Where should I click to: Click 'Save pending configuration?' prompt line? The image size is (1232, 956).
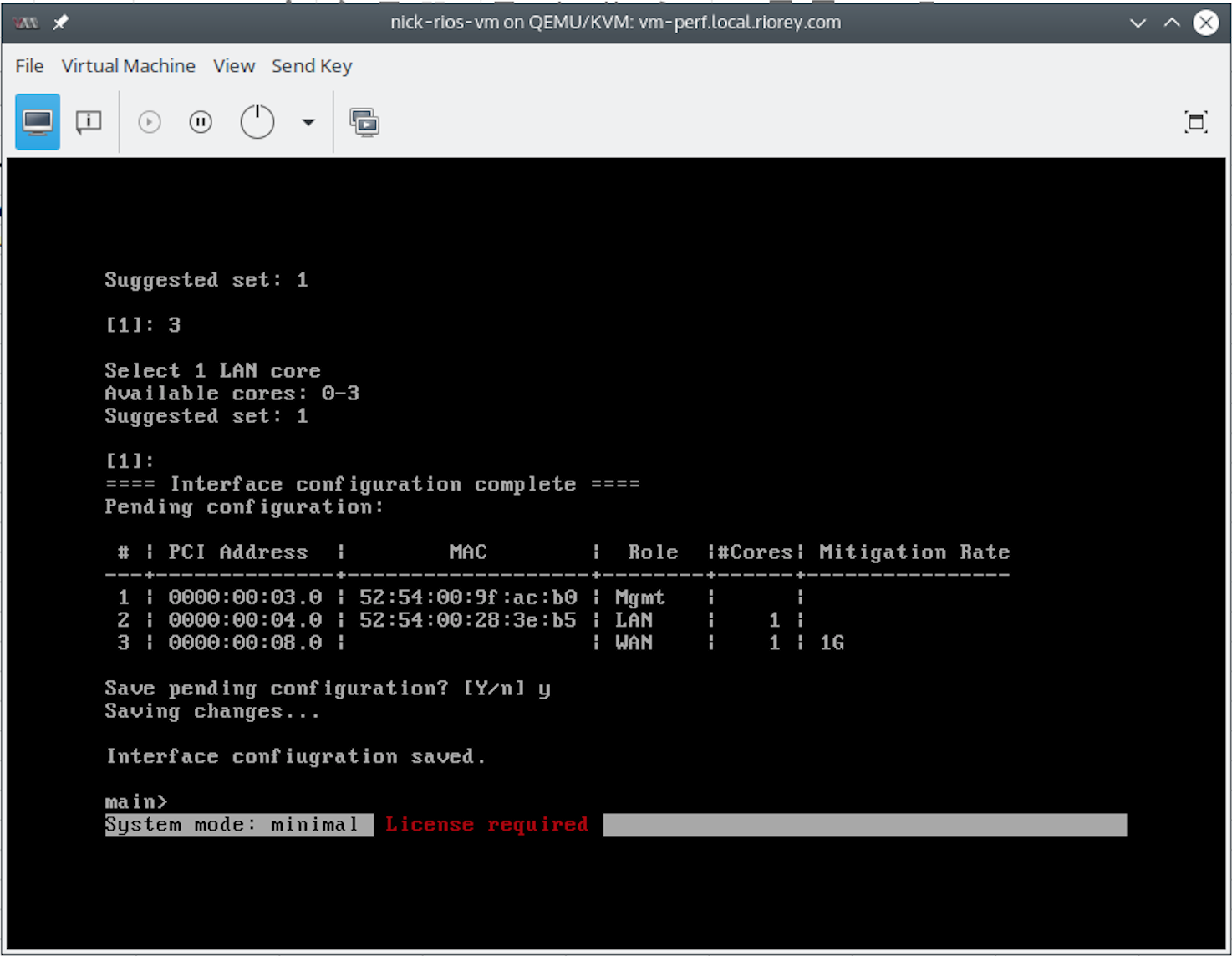point(328,689)
